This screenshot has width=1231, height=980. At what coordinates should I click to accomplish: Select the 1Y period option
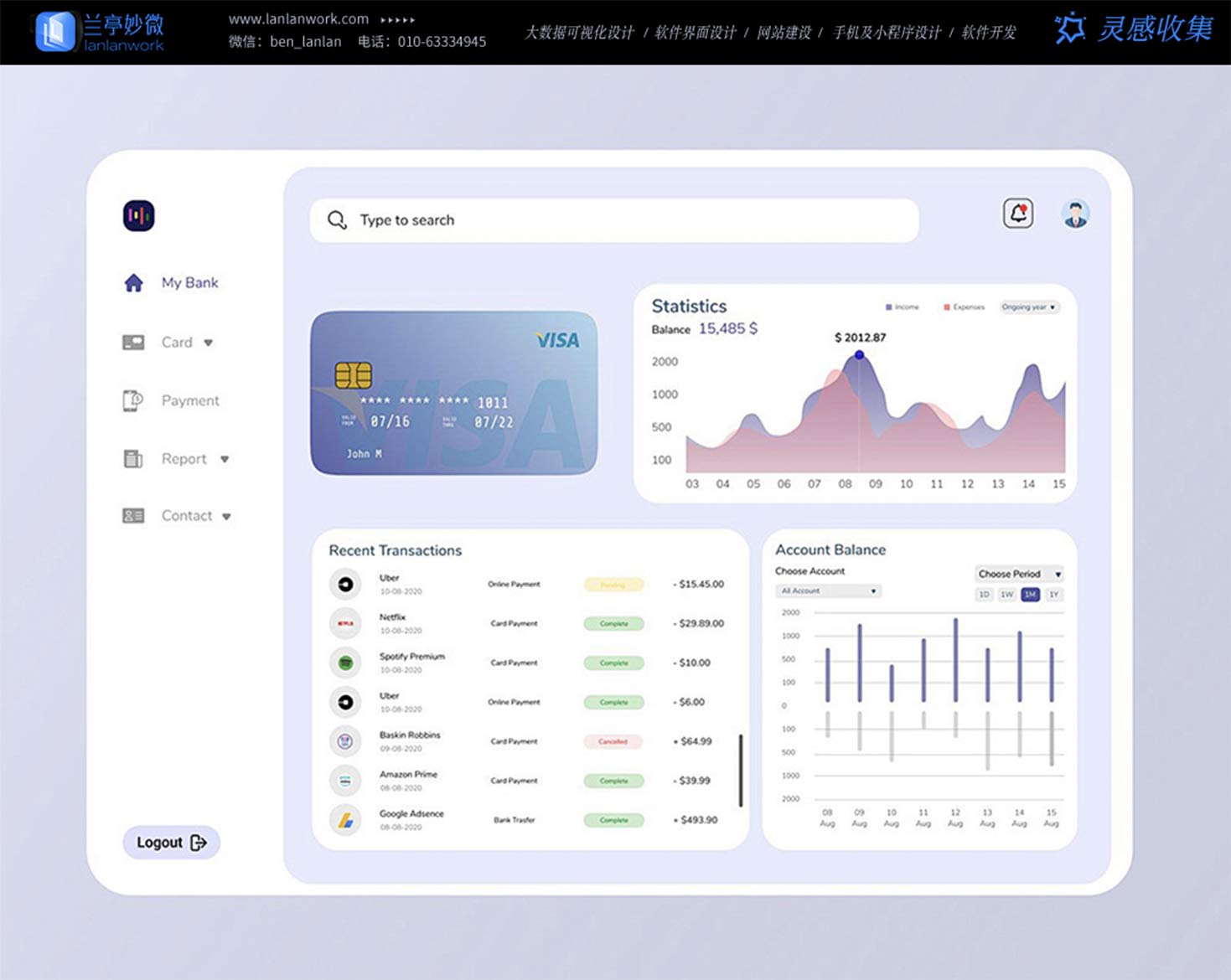(1053, 595)
